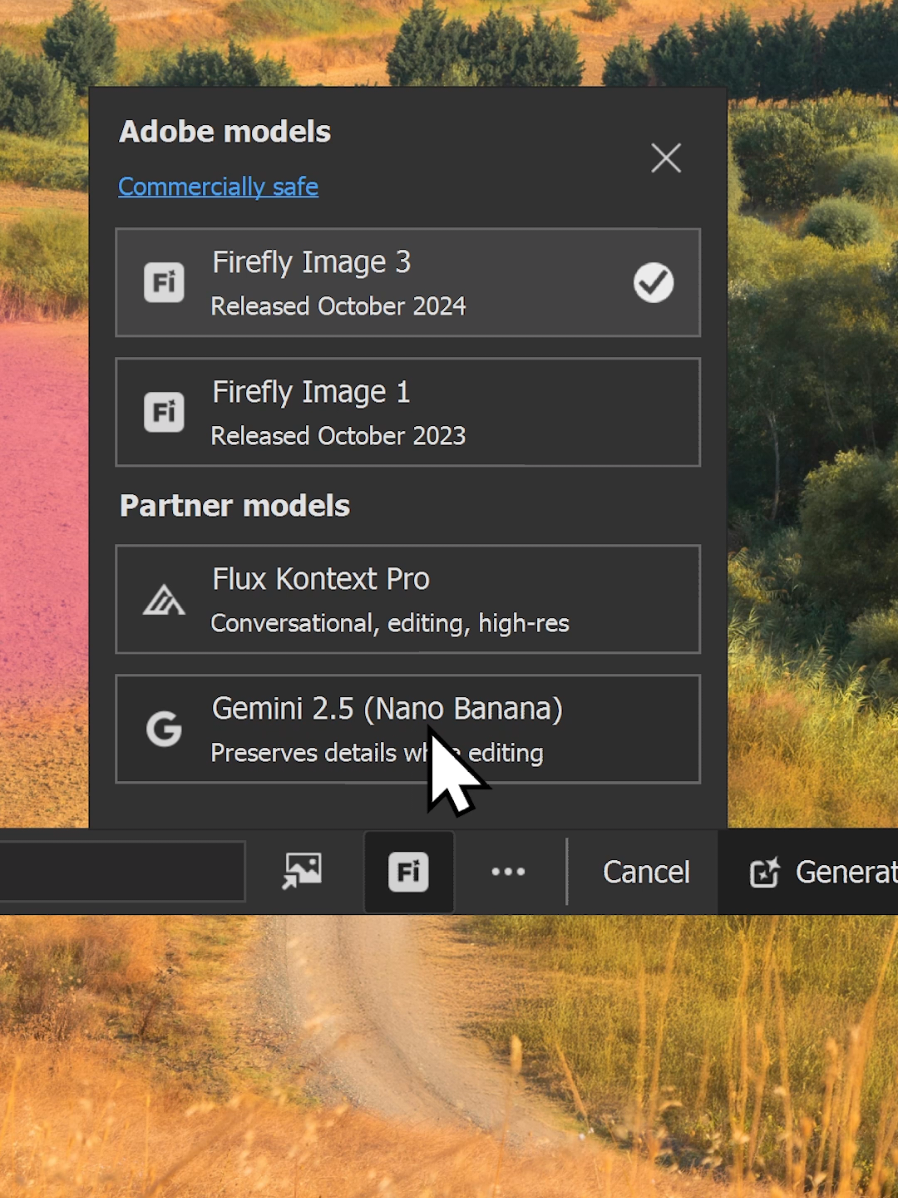
Task: Click the Google G logo icon
Action: click(x=164, y=729)
